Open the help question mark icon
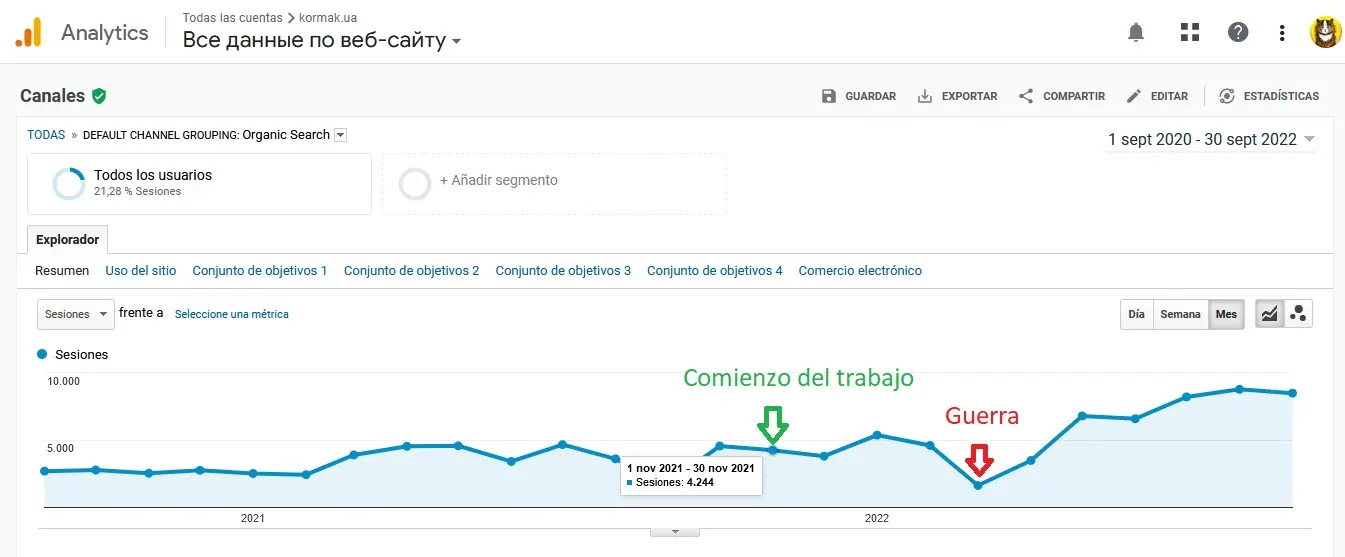The height and width of the screenshot is (557, 1345). click(1238, 33)
